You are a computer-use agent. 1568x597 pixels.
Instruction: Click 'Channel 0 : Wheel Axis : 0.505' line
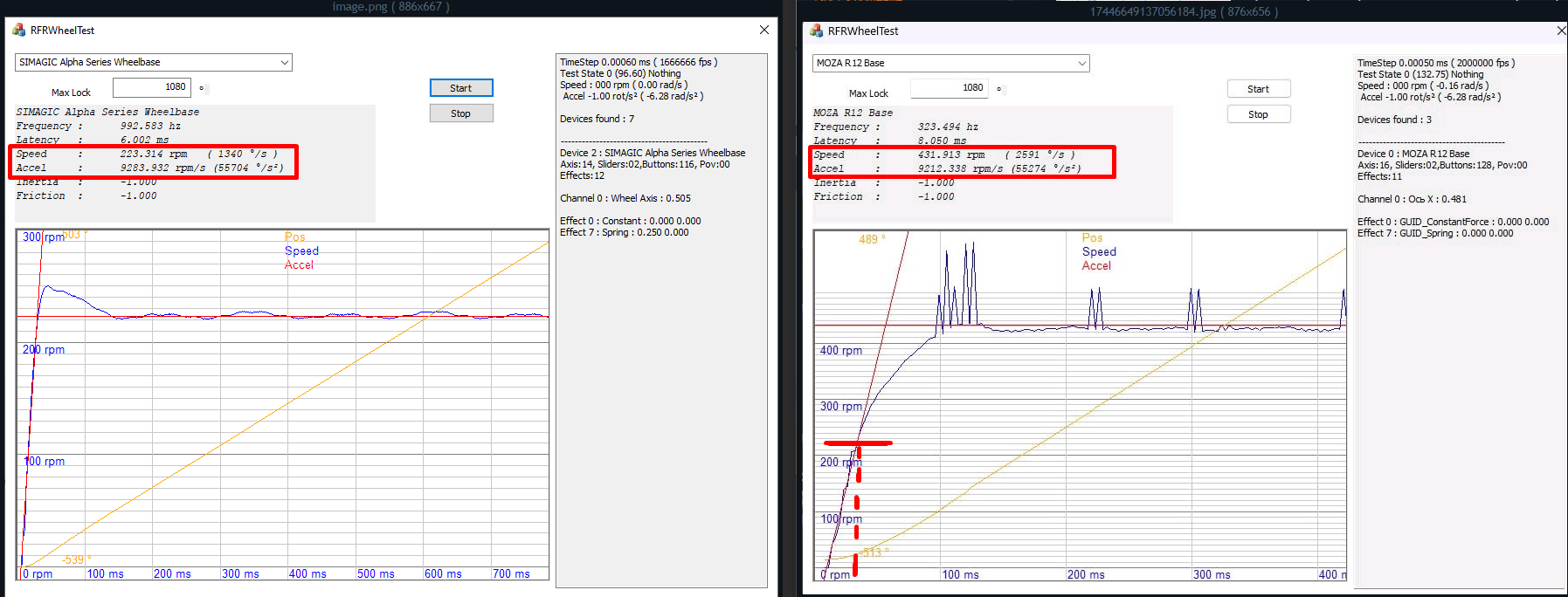pyautogui.click(x=625, y=198)
